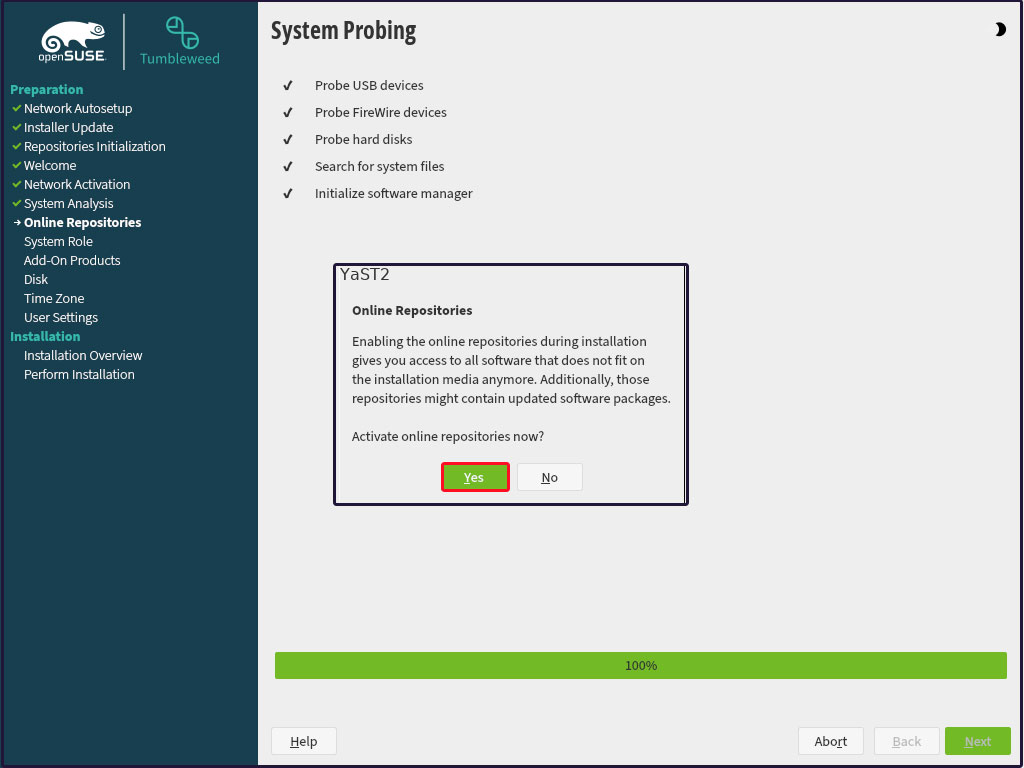Confirm with Yes in Online Repositories dialog
Image resolution: width=1024 pixels, height=768 pixels.
click(475, 477)
